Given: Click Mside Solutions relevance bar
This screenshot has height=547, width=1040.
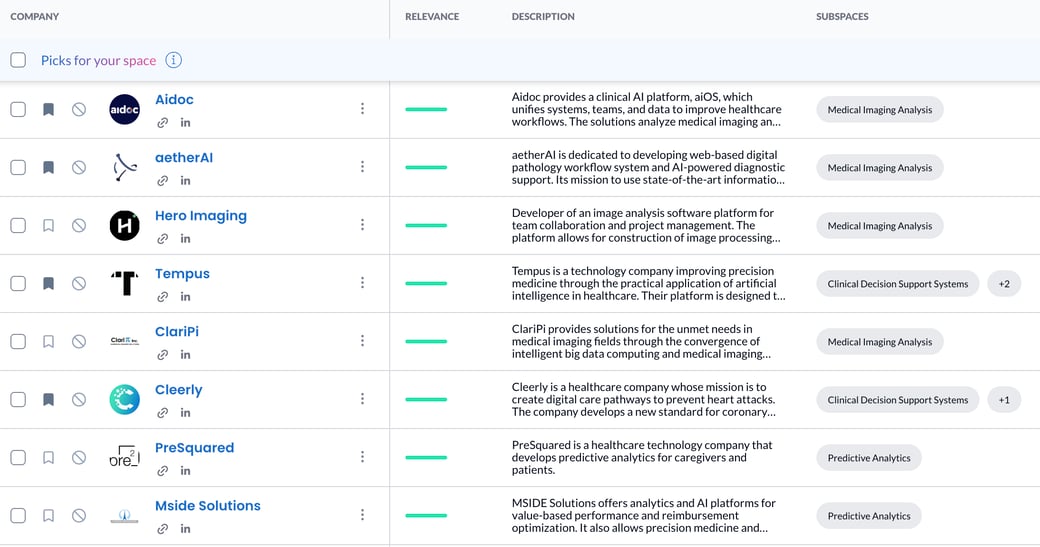Looking at the screenshot, I should (426, 515).
